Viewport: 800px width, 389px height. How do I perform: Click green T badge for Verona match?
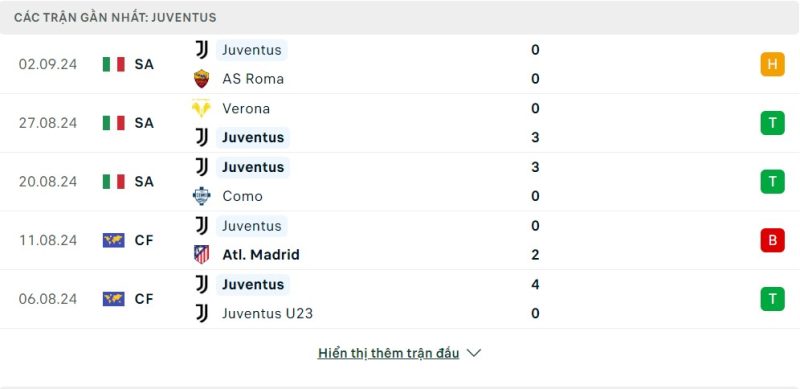click(x=772, y=123)
